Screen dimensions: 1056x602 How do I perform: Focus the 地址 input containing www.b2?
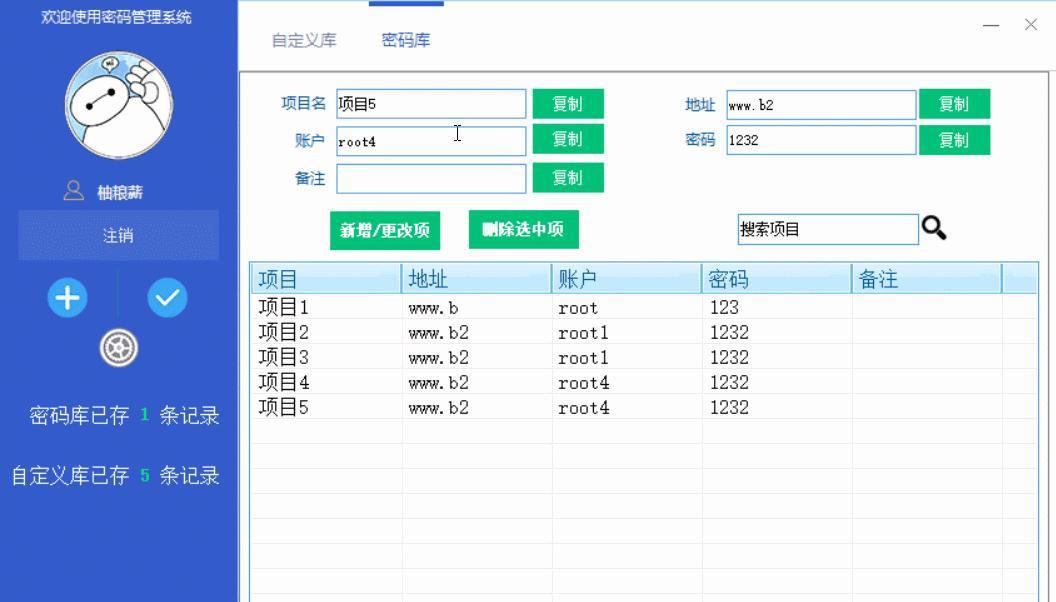[821, 105]
